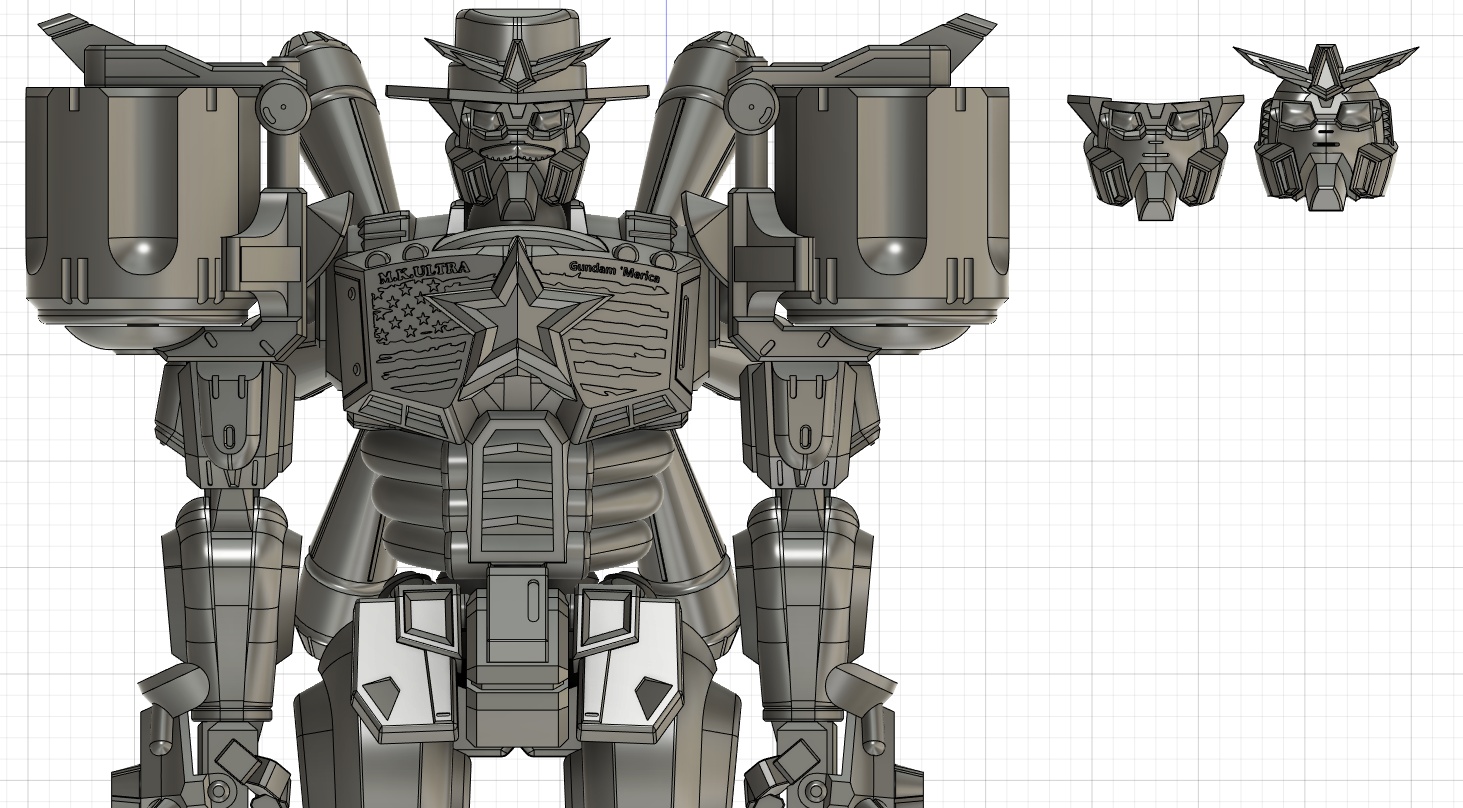The image size is (1463, 808).
Task: Select the engraved "M.K.ULTRA" text on chest
Action: [x=423, y=271]
